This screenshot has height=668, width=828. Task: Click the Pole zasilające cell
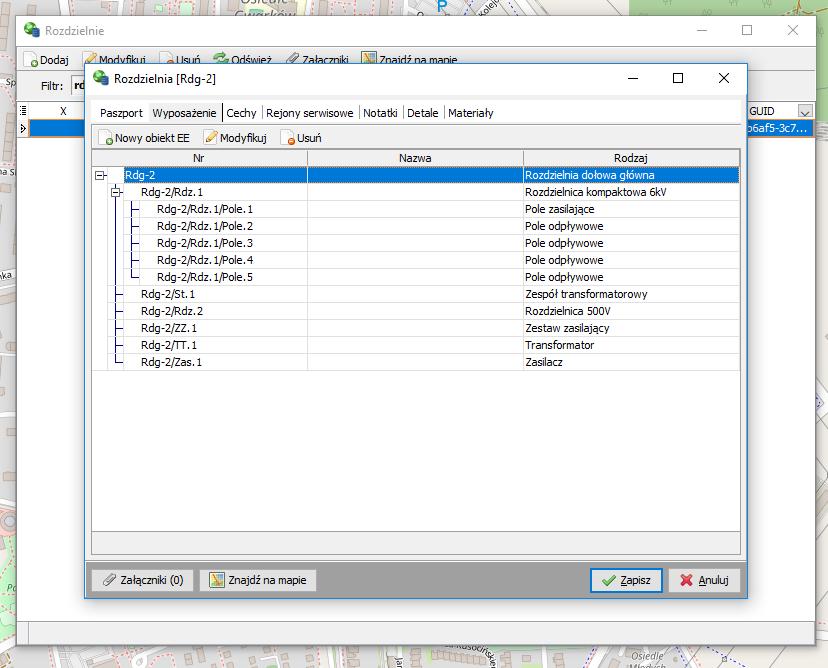click(x=631, y=209)
